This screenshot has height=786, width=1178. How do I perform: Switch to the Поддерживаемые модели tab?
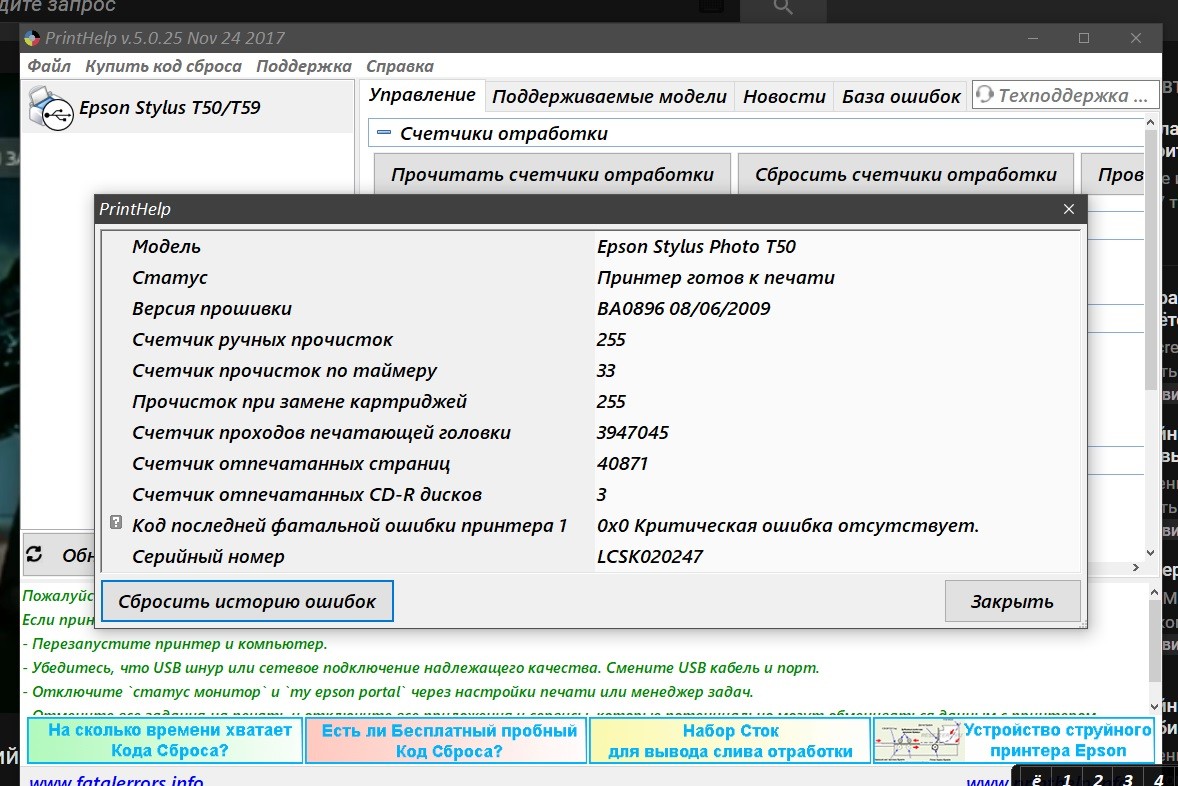pyautogui.click(x=609, y=96)
